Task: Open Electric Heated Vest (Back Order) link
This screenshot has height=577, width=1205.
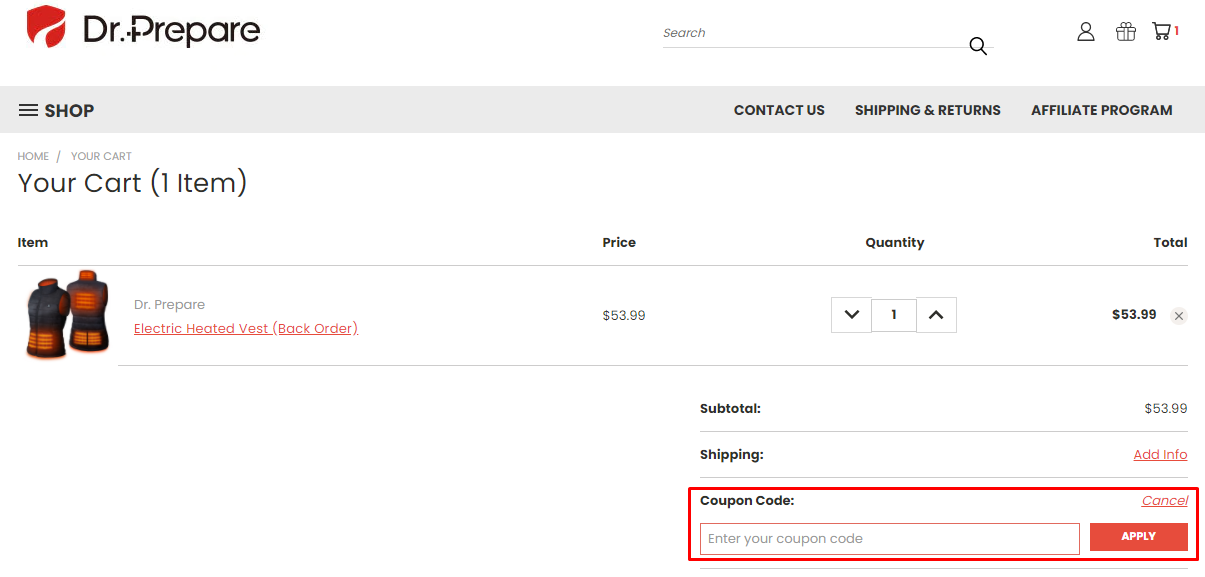Action: (246, 328)
